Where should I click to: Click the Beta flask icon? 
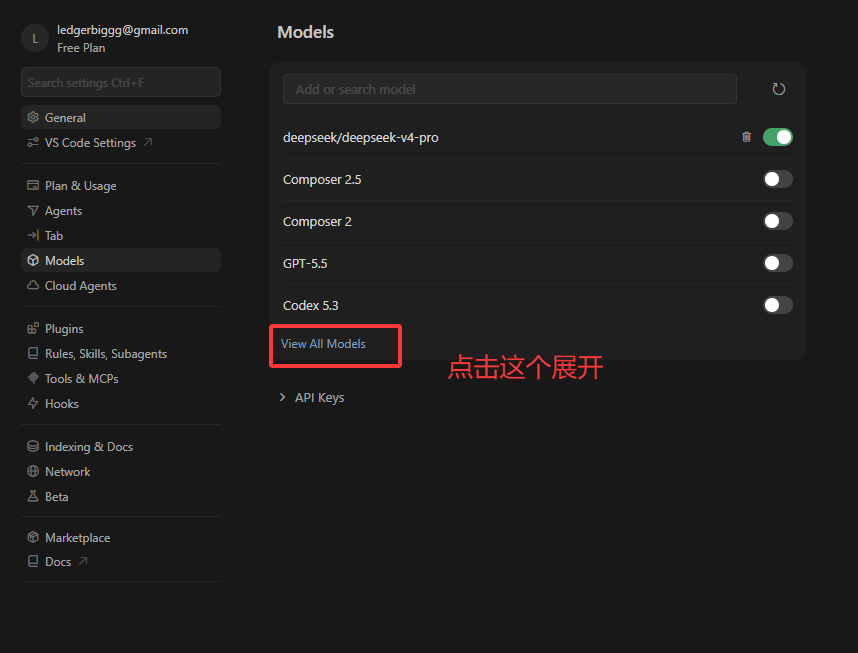[x=33, y=496]
